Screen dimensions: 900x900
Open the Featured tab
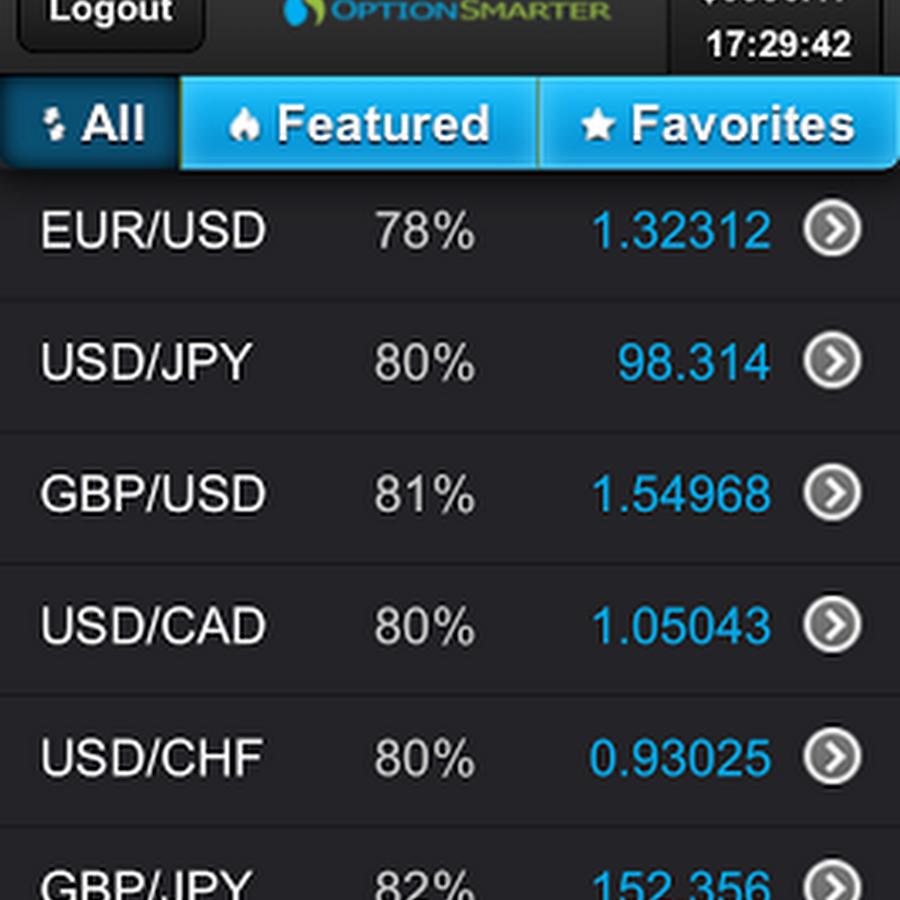click(x=359, y=124)
